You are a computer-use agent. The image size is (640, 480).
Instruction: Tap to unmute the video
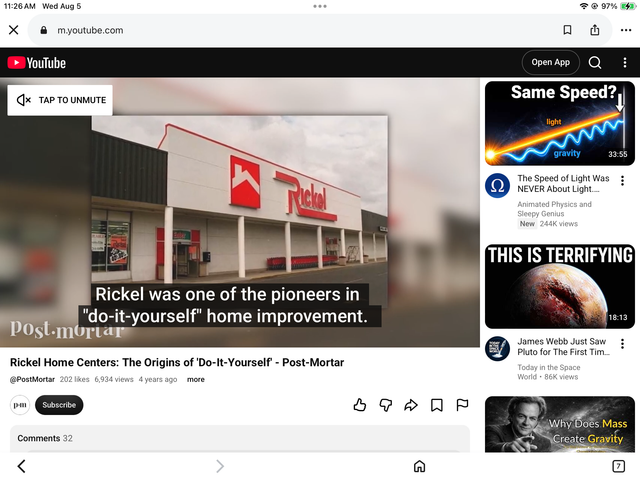[x=60, y=100]
